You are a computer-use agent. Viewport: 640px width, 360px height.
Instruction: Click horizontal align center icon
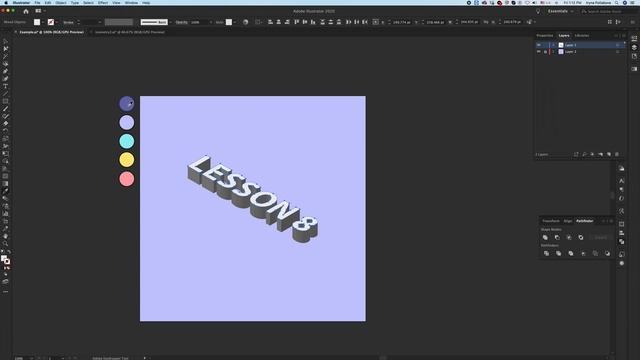(x=279, y=22)
